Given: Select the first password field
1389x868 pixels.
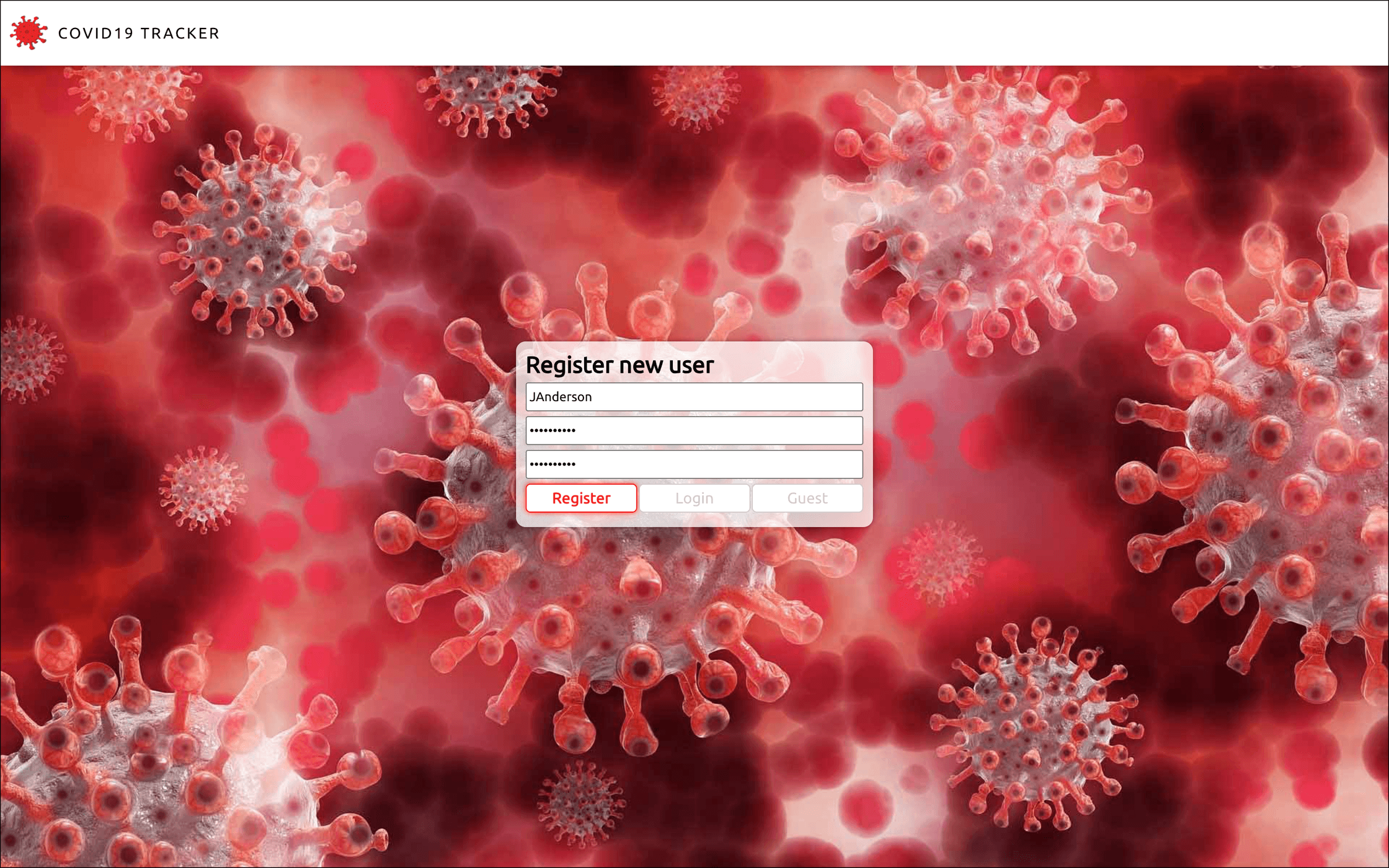Looking at the screenshot, I should pos(694,430).
